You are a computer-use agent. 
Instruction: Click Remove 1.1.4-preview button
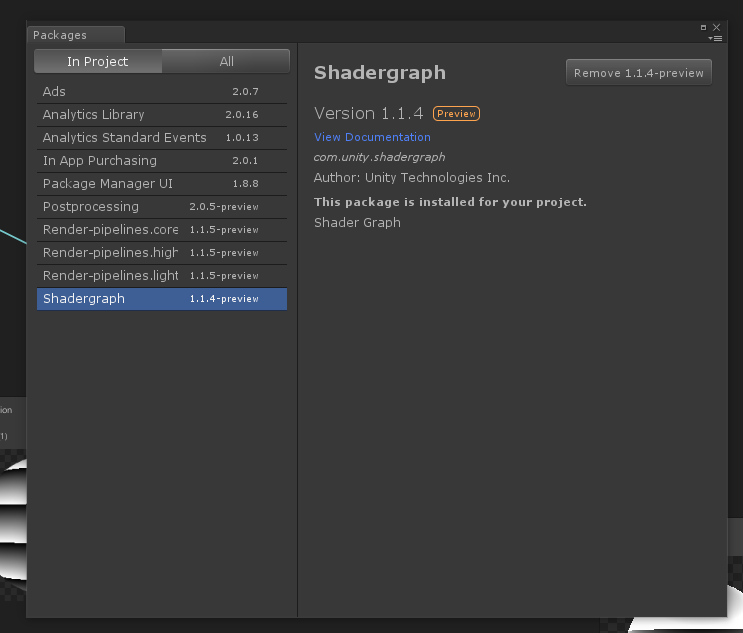click(638, 72)
